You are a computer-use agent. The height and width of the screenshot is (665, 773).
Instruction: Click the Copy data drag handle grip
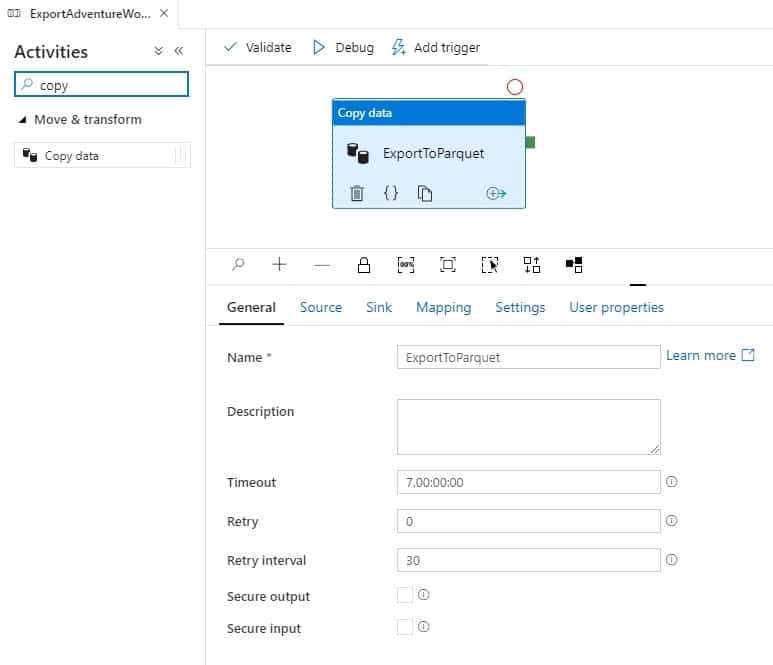(x=181, y=155)
